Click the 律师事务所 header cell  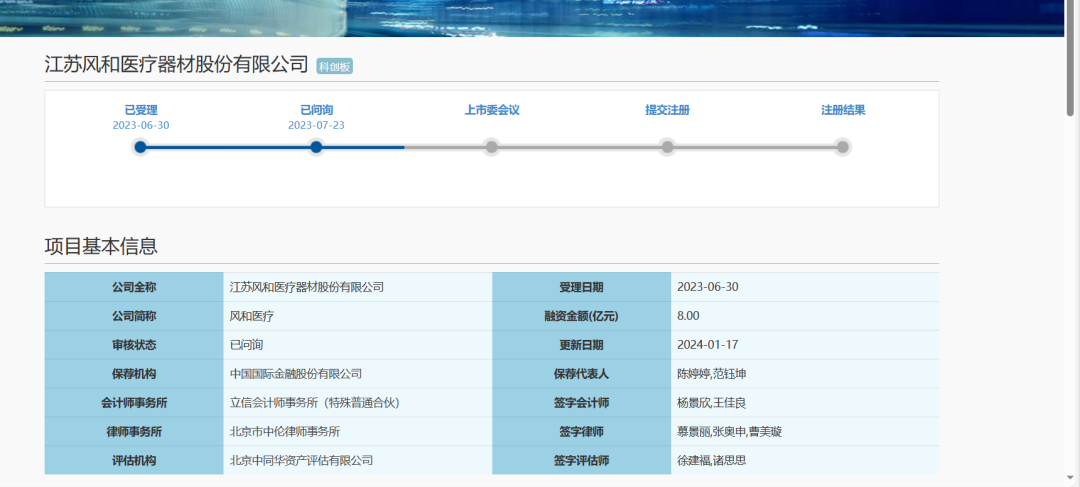134,432
